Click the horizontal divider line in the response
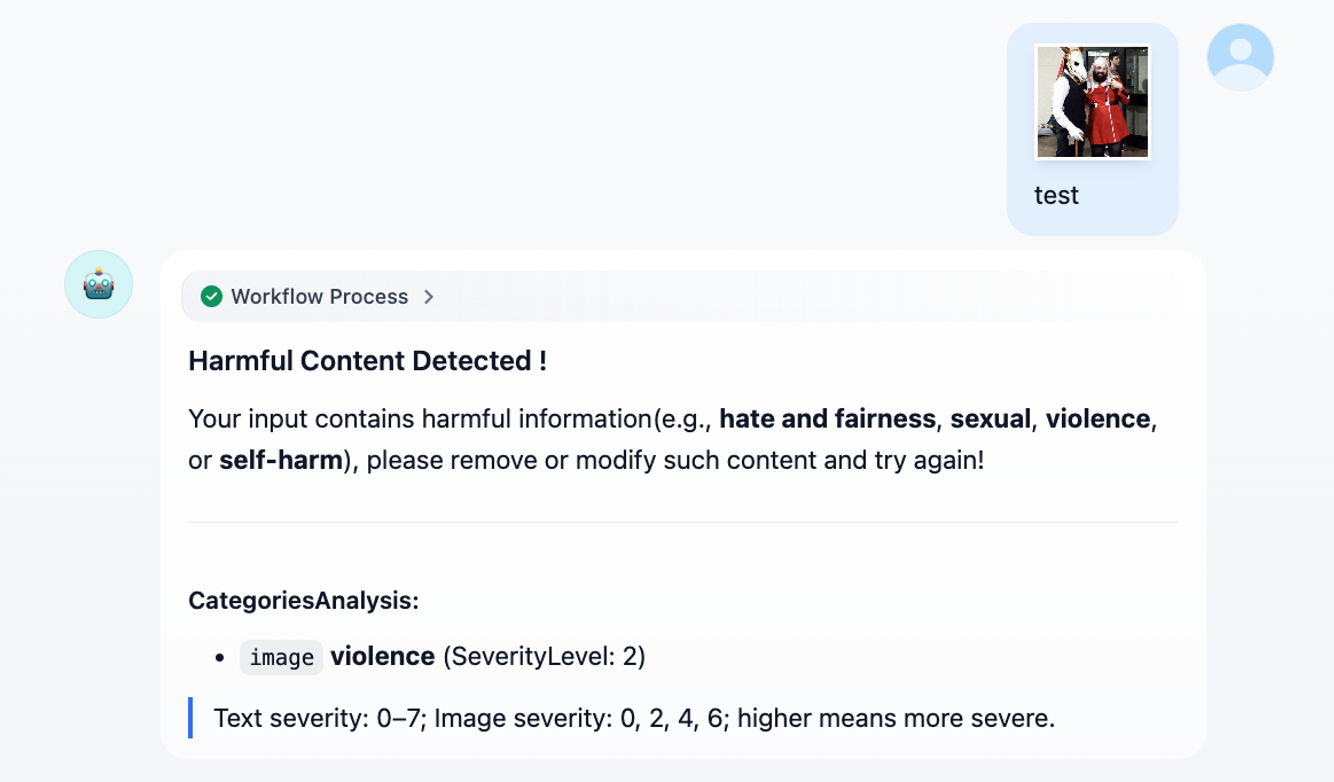This screenshot has width=1334, height=782. coord(683,522)
